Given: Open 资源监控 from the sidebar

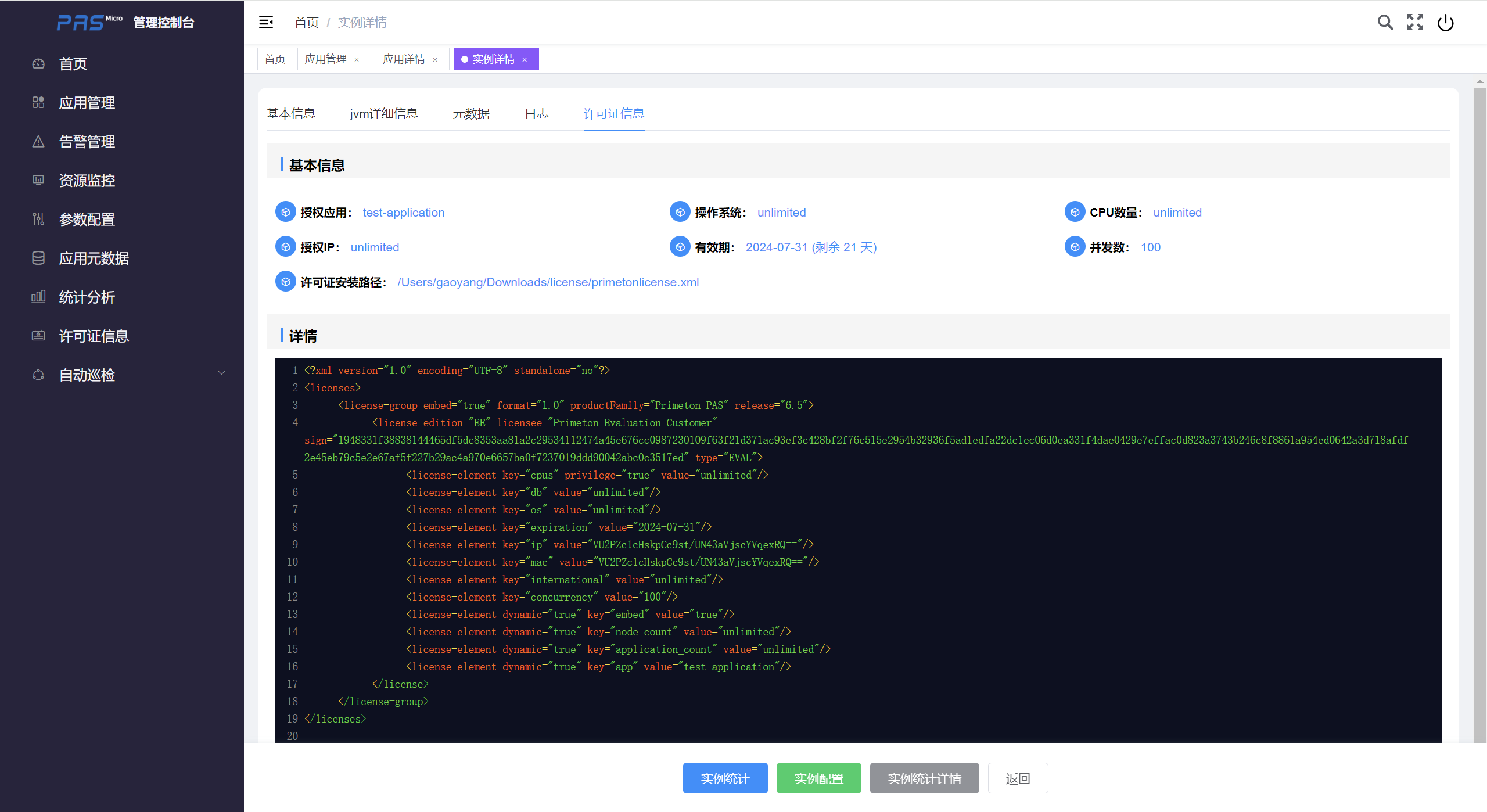Looking at the screenshot, I should point(87,181).
